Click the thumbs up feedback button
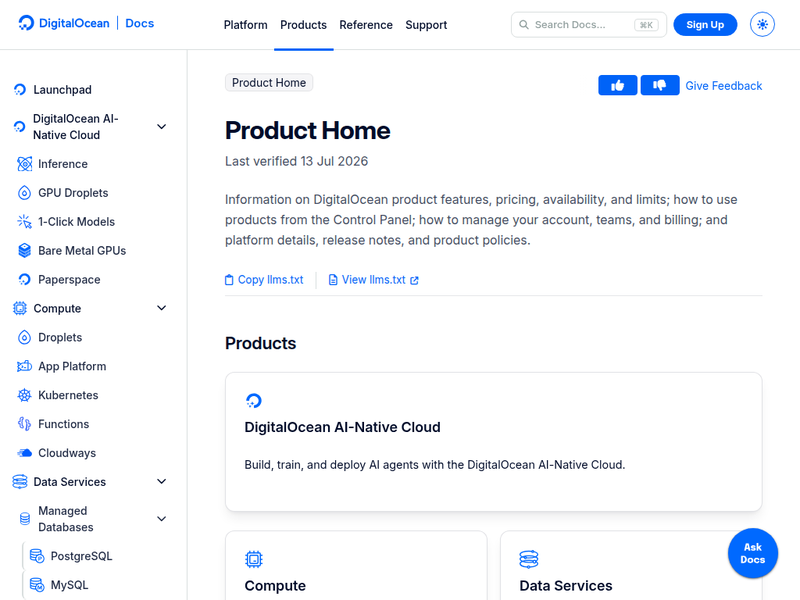800x600 pixels. [618, 85]
